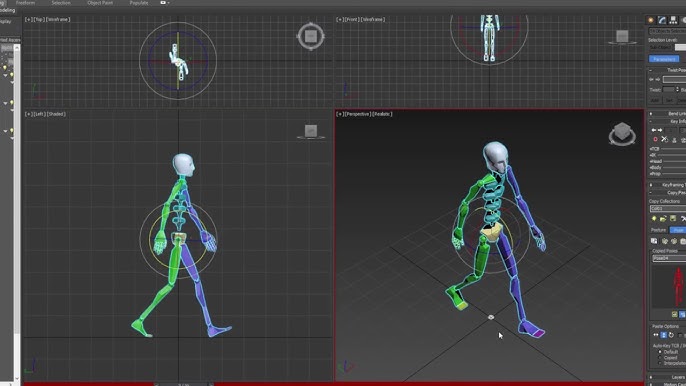Expand the Keyframing Tools rollout

(651, 185)
